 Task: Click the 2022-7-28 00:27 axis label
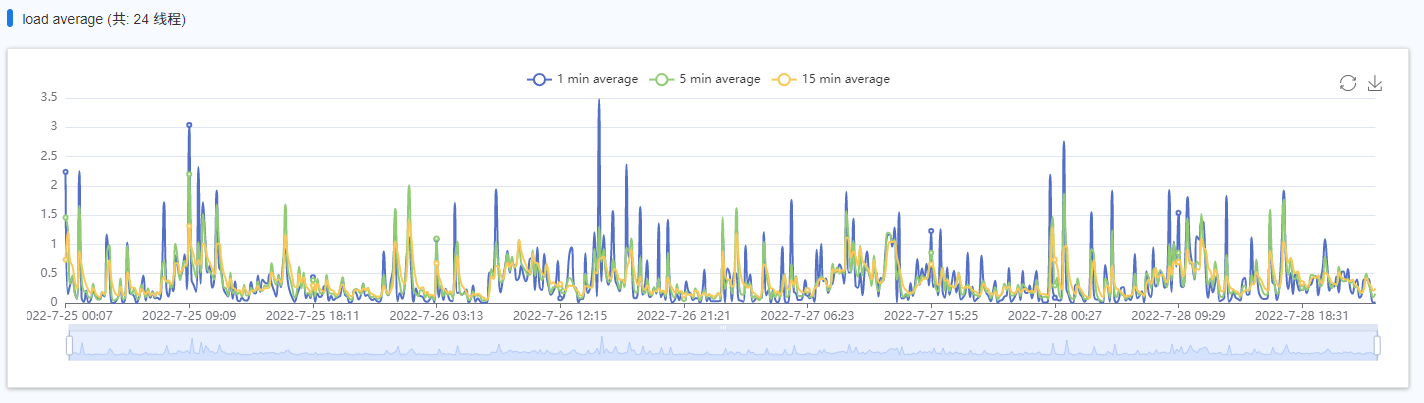click(x=1055, y=316)
